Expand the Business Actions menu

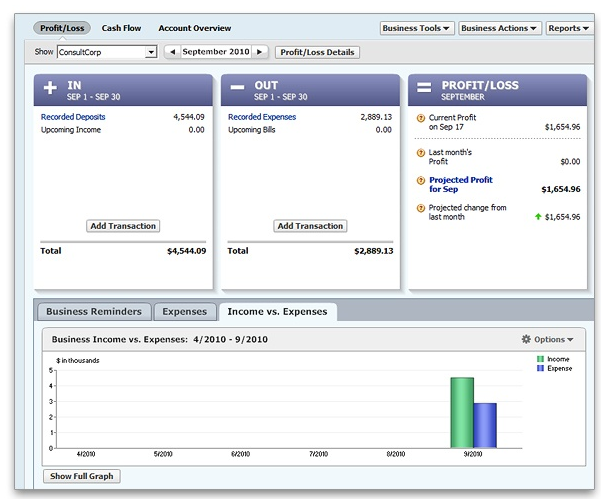[x=500, y=28]
